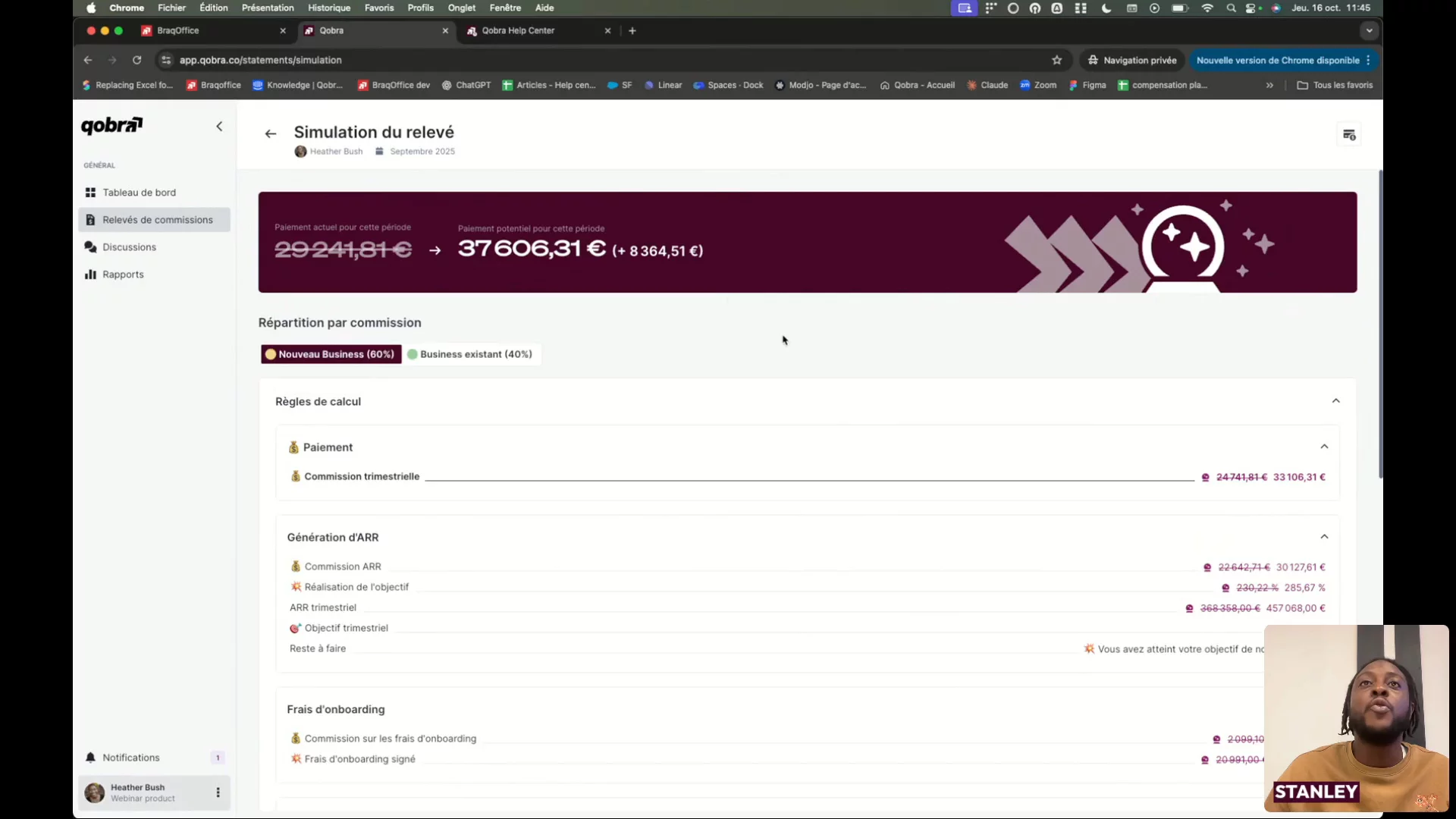
Task: Open the Discussions page
Action: (129, 247)
